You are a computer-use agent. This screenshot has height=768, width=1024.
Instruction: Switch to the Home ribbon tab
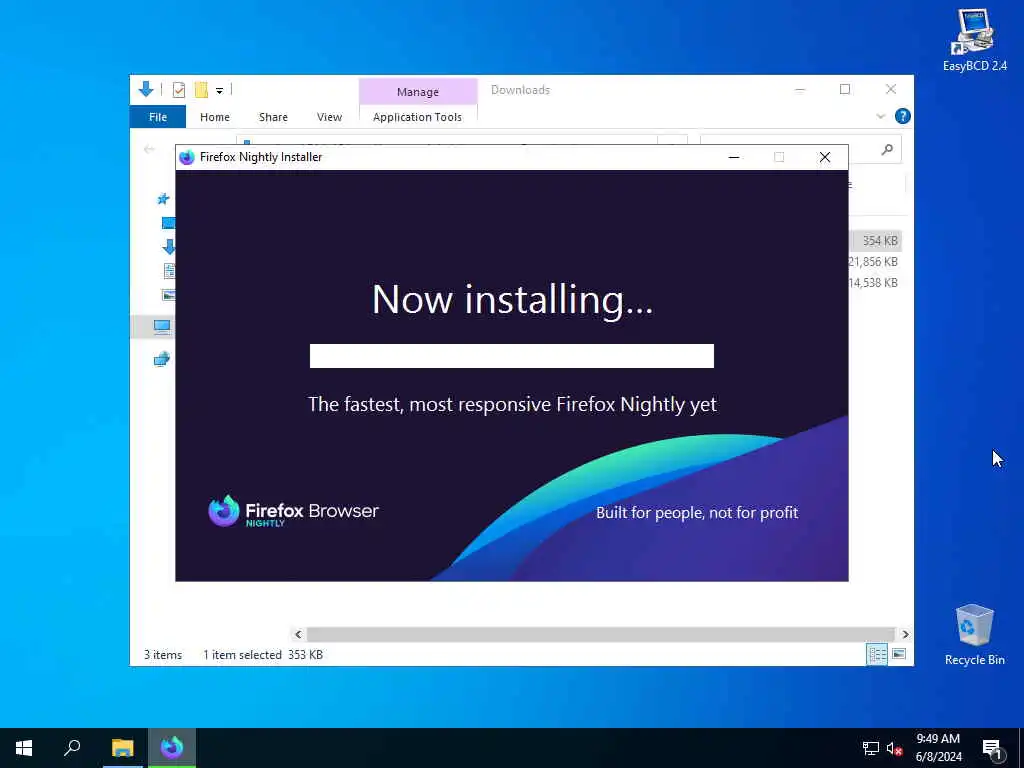pyautogui.click(x=215, y=117)
